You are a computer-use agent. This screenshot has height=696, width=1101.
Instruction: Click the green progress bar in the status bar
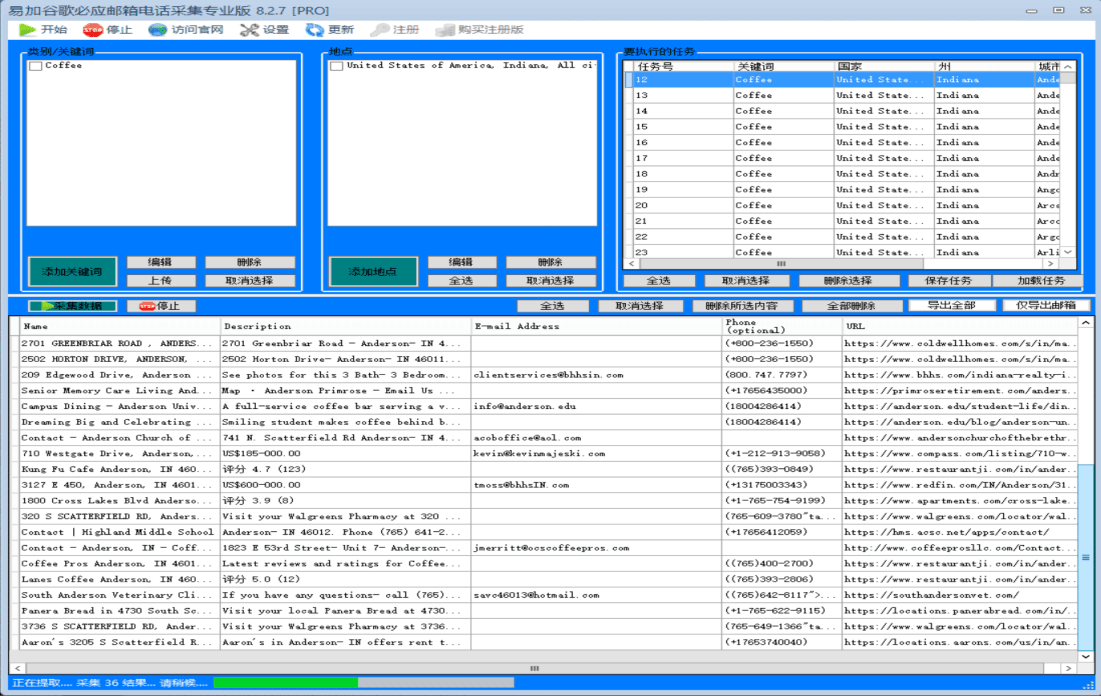tap(286, 683)
